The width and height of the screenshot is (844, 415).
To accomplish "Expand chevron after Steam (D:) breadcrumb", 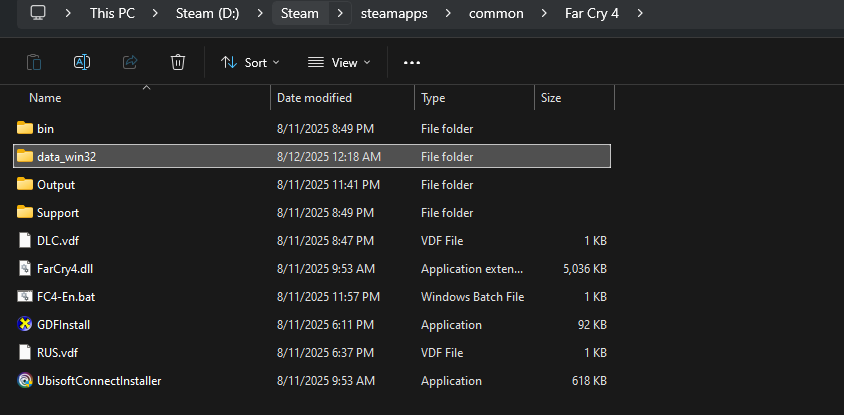I will click(261, 13).
